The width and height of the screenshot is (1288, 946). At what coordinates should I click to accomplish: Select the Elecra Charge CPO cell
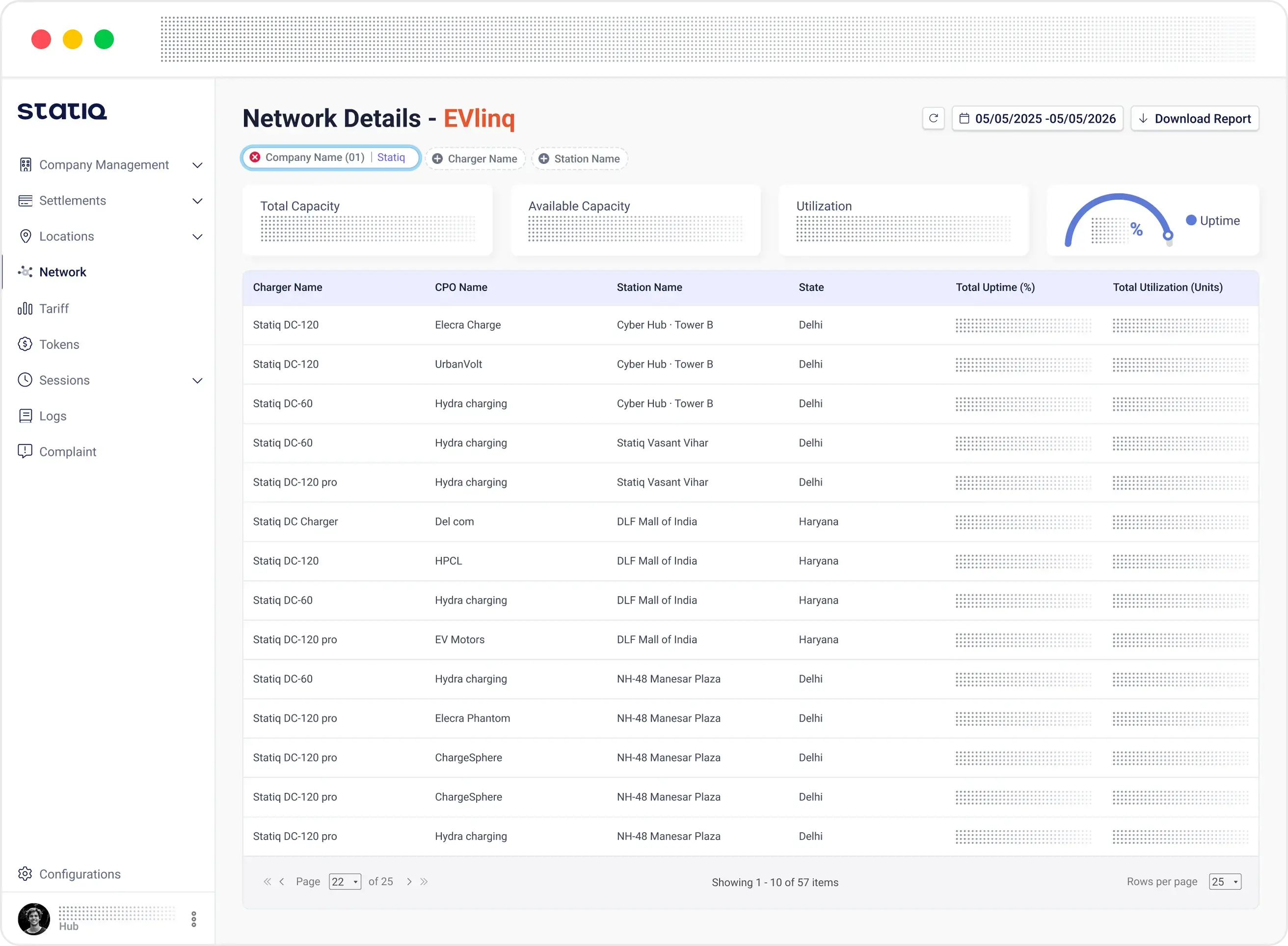(x=467, y=325)
